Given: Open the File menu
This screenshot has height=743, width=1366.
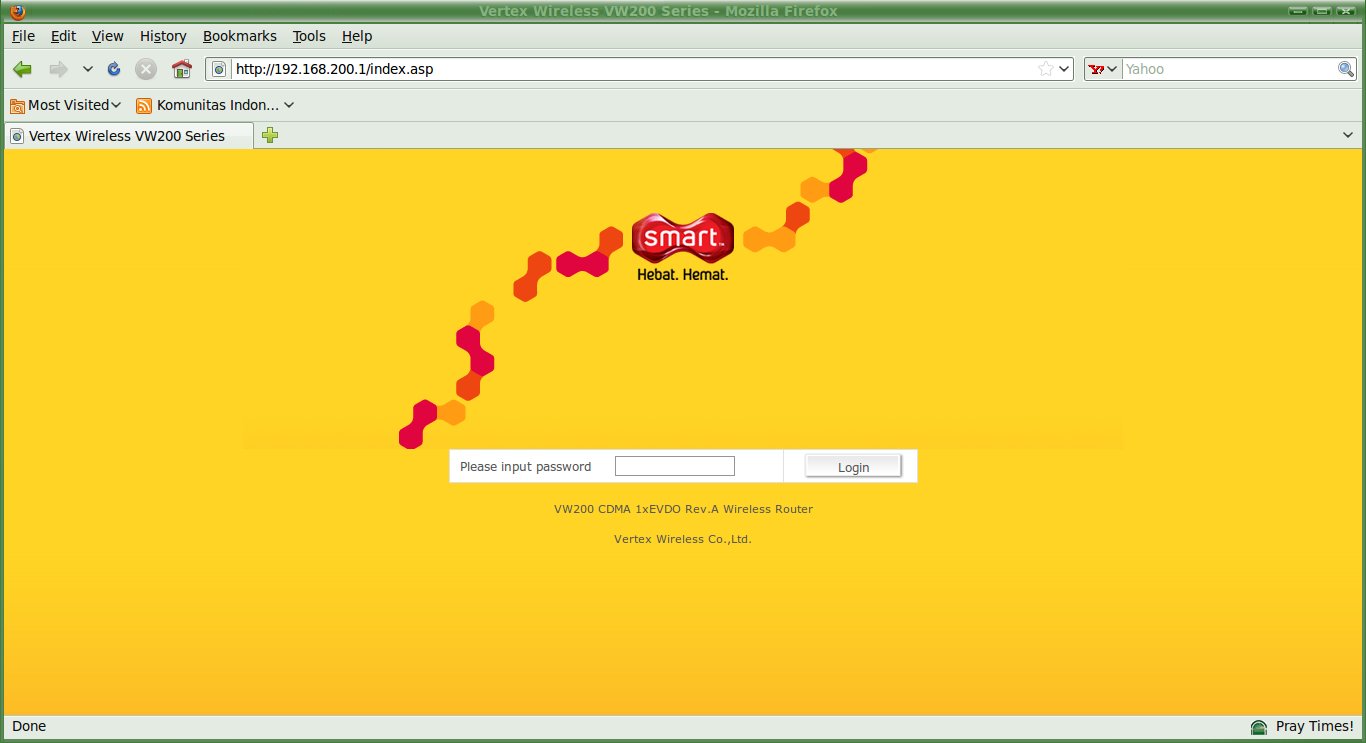Looking at the screenshot, I should click(x=23, y=36).
